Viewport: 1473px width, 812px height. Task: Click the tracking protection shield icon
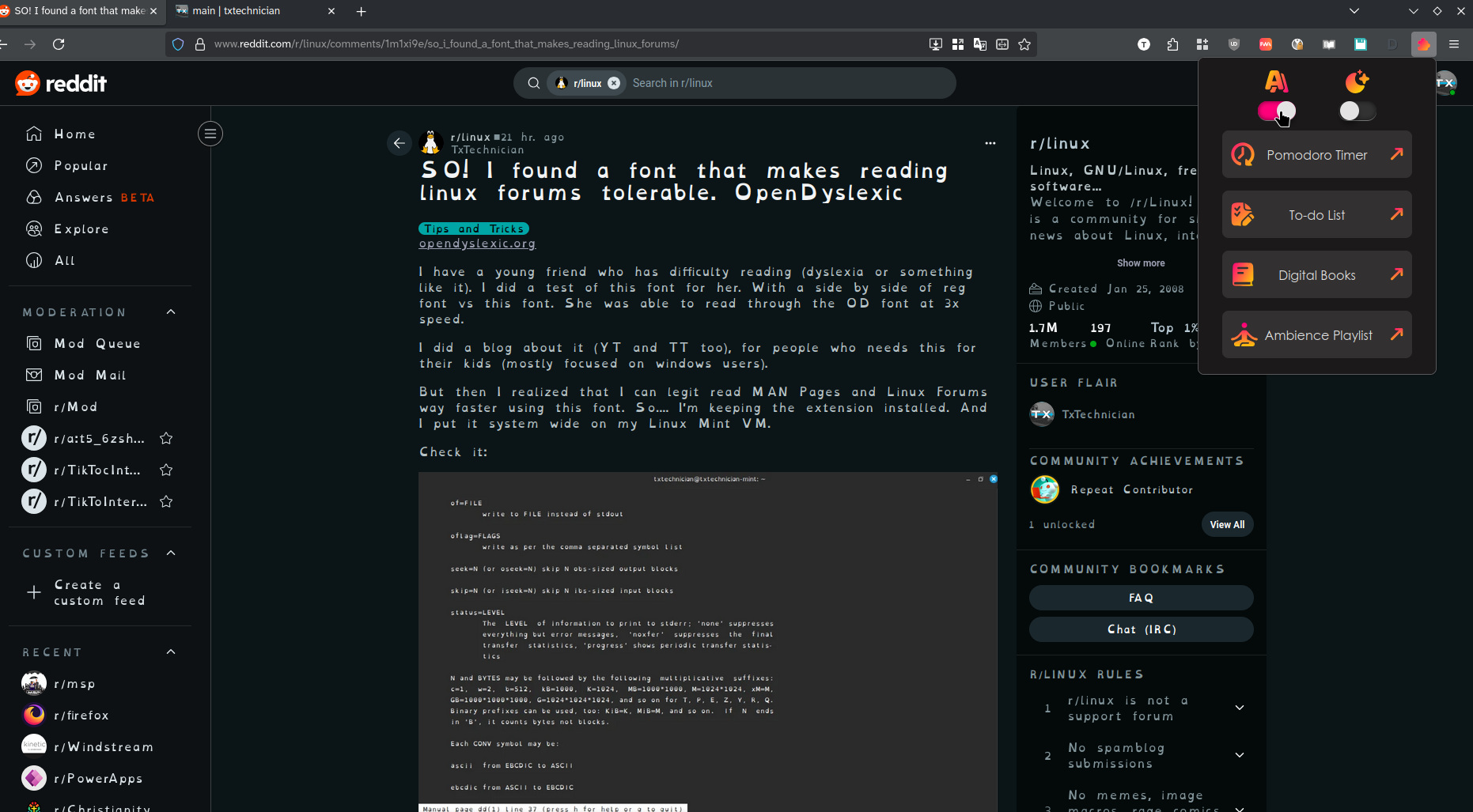178,44
